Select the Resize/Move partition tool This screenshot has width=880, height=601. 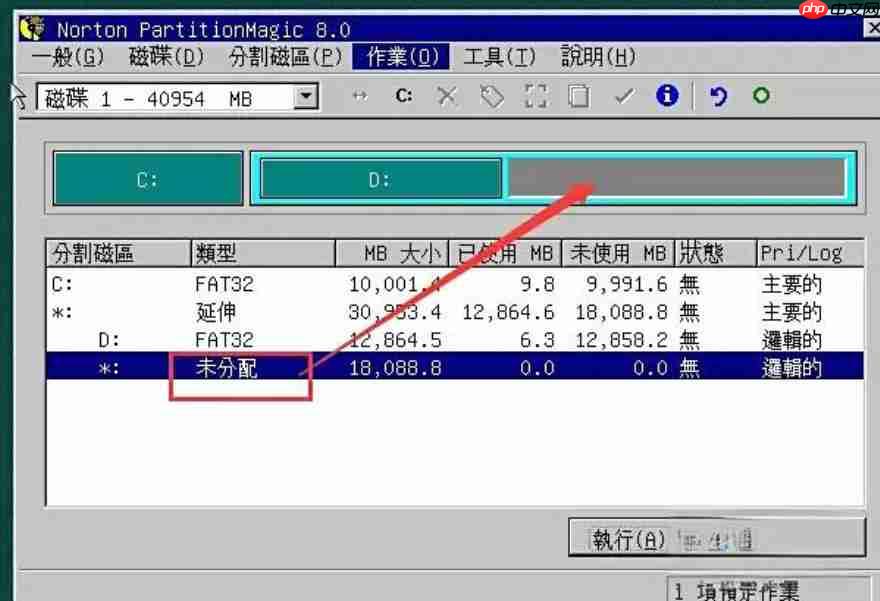[362, 96]
